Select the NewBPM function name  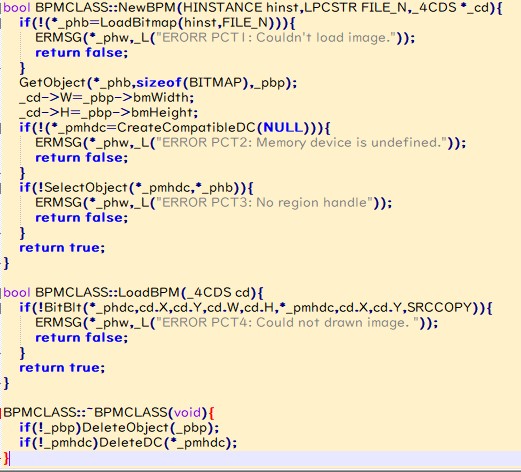[x=147, y=7]
